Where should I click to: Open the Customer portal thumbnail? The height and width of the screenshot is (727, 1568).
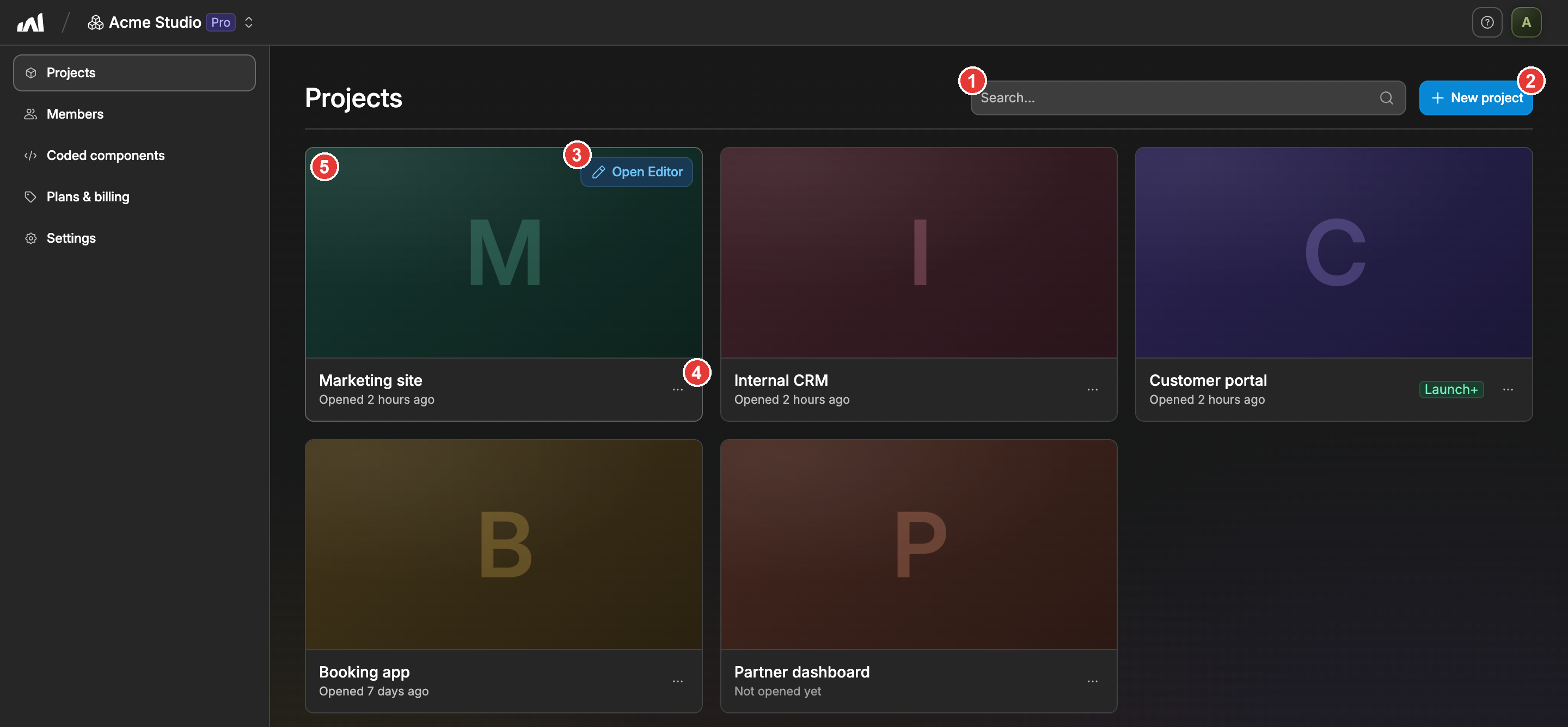[x=1334, y=253]
